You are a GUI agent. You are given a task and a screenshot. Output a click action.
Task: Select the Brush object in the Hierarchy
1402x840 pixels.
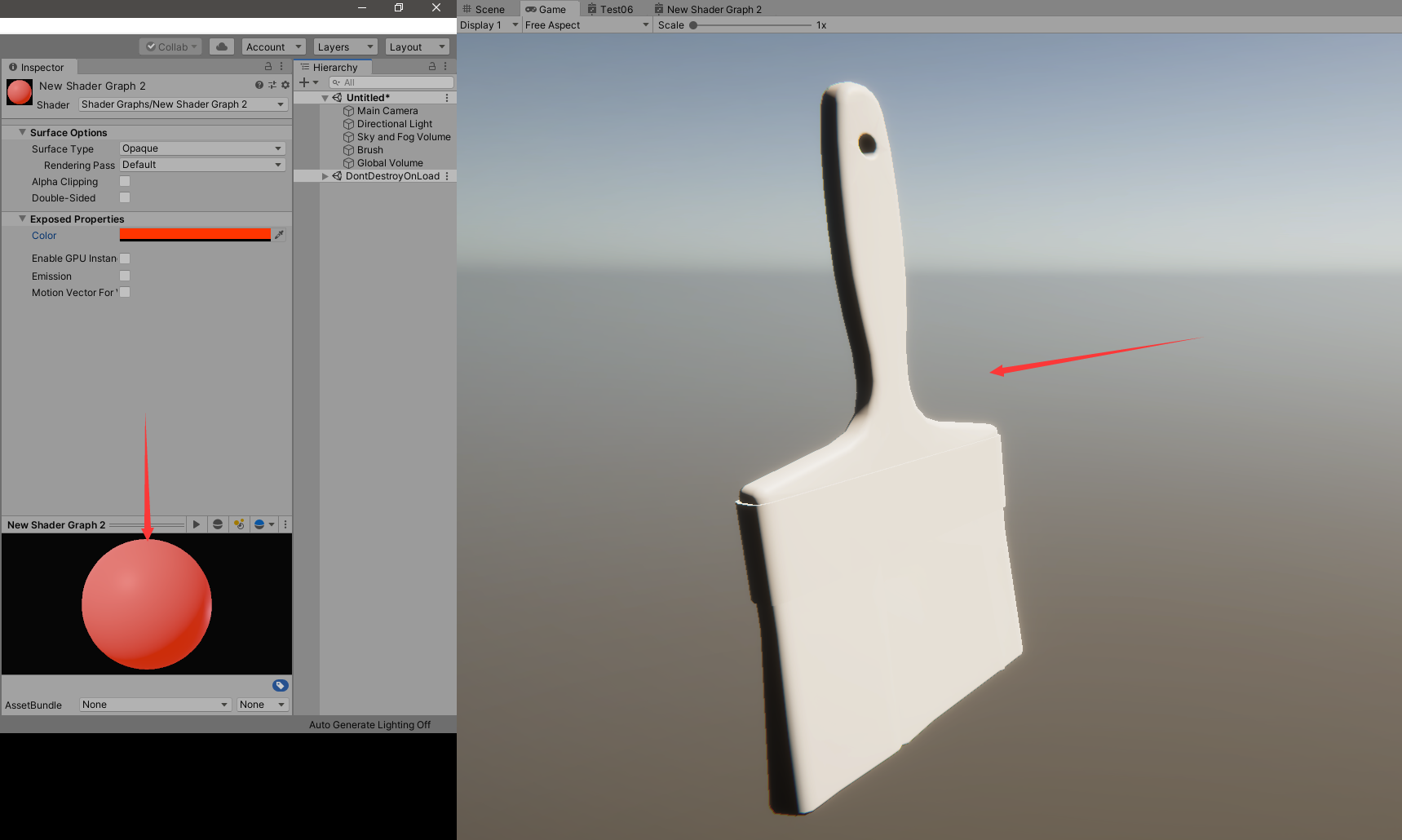[368, 149]
